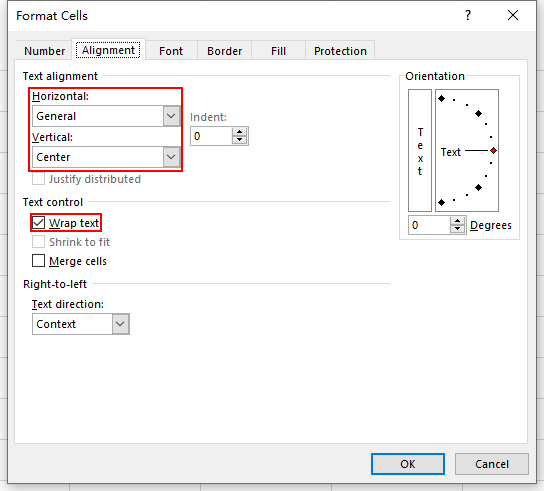Increase Degrees using up spinner arrow
The image size is (544, 491).
(458, 221)
